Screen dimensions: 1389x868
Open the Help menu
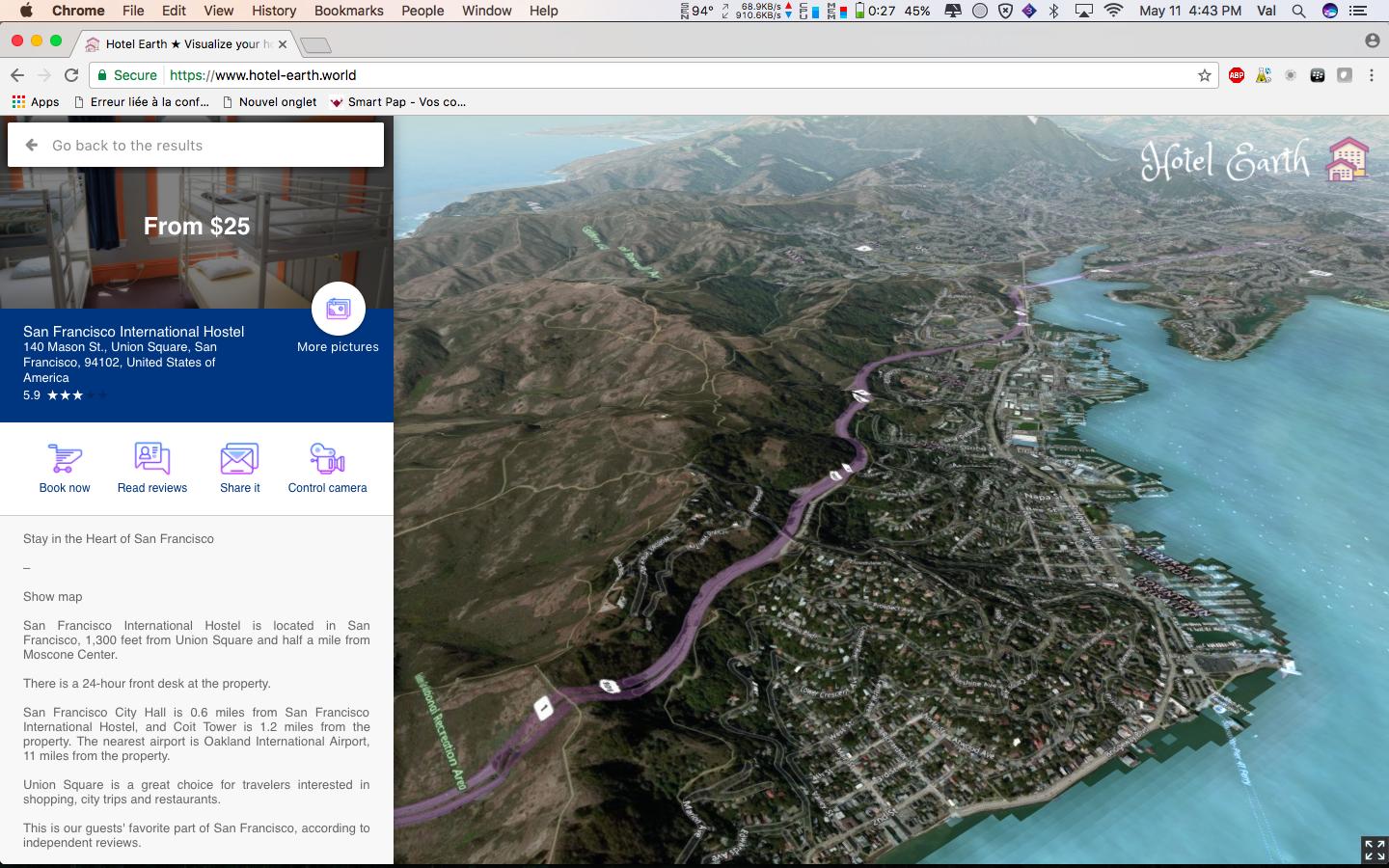tap(543, 11)
